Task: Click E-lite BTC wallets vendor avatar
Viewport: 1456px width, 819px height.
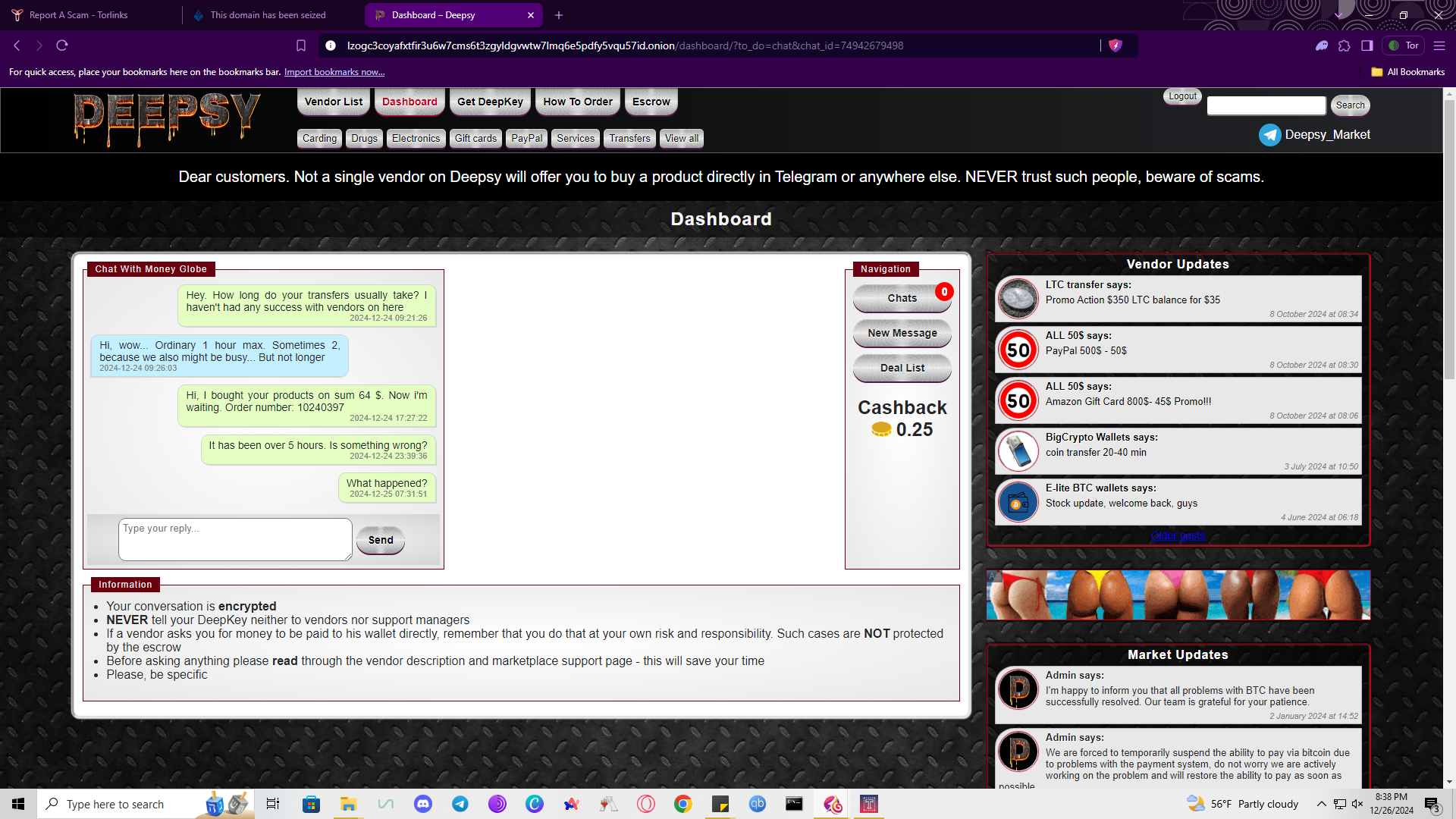Action: (1018, 501)
